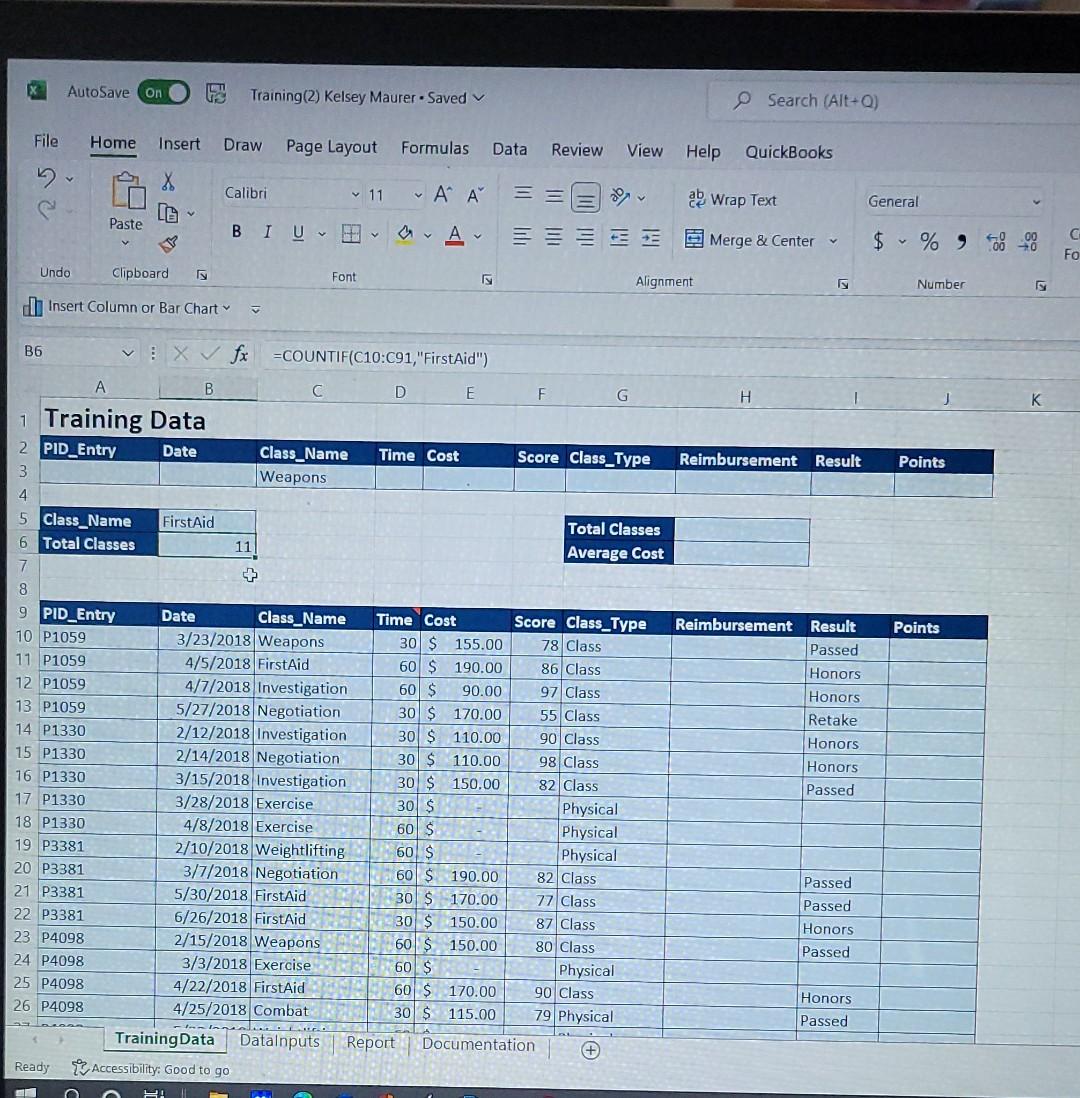This screenshot has width=1080, height=1098.
Task: Click the Insert Function fx button
Action: [240, 354]
